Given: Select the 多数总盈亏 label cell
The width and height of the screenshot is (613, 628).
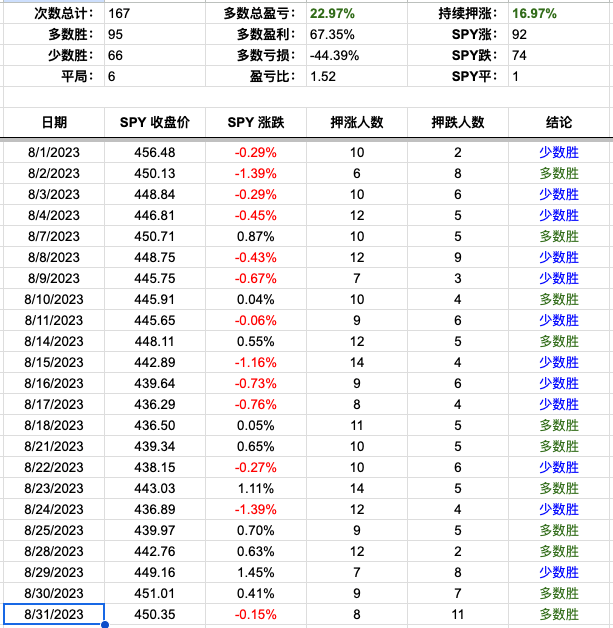Looking at the screenshot, I should (256, 13).
